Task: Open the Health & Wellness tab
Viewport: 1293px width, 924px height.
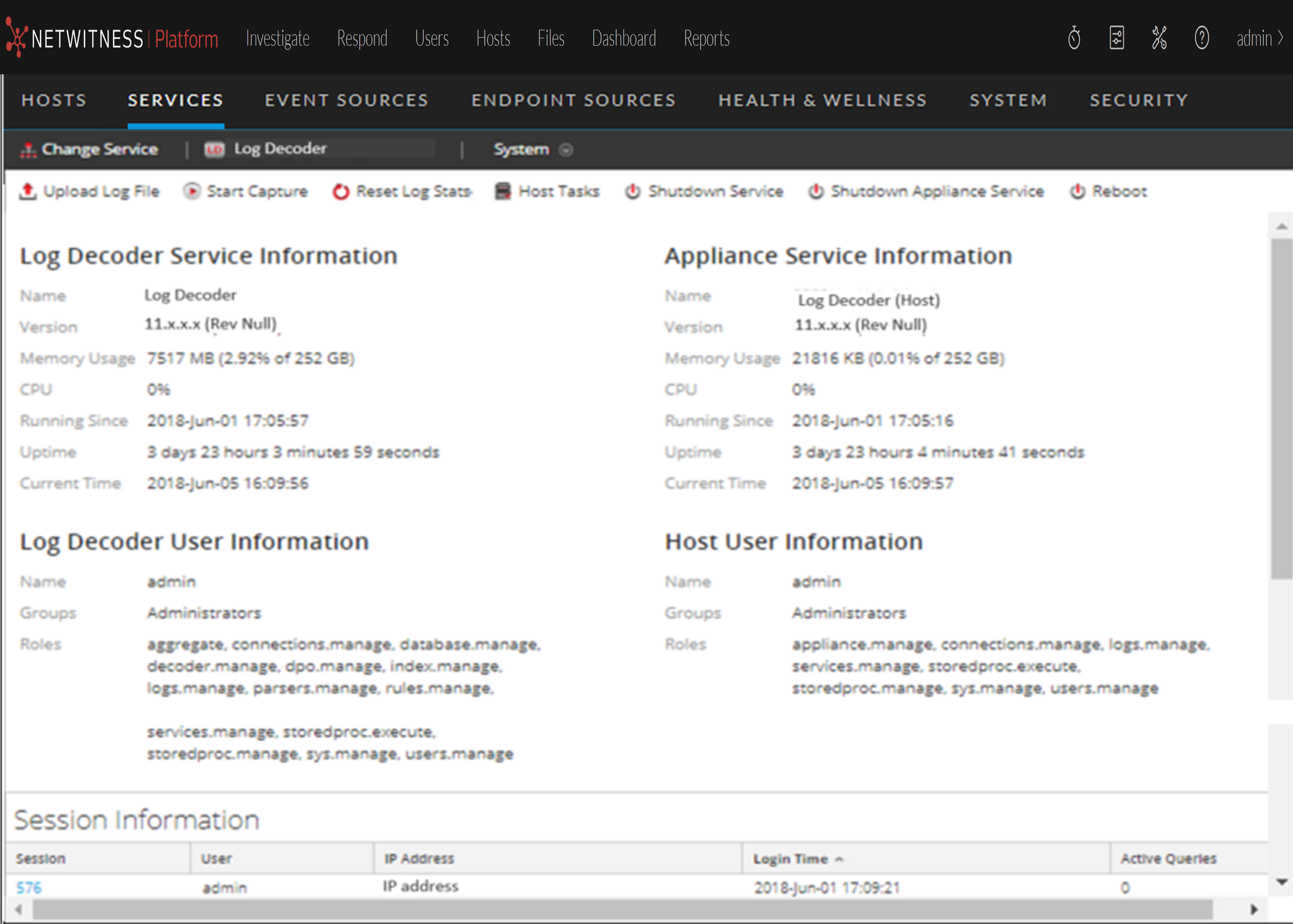Action: (822, 101)
